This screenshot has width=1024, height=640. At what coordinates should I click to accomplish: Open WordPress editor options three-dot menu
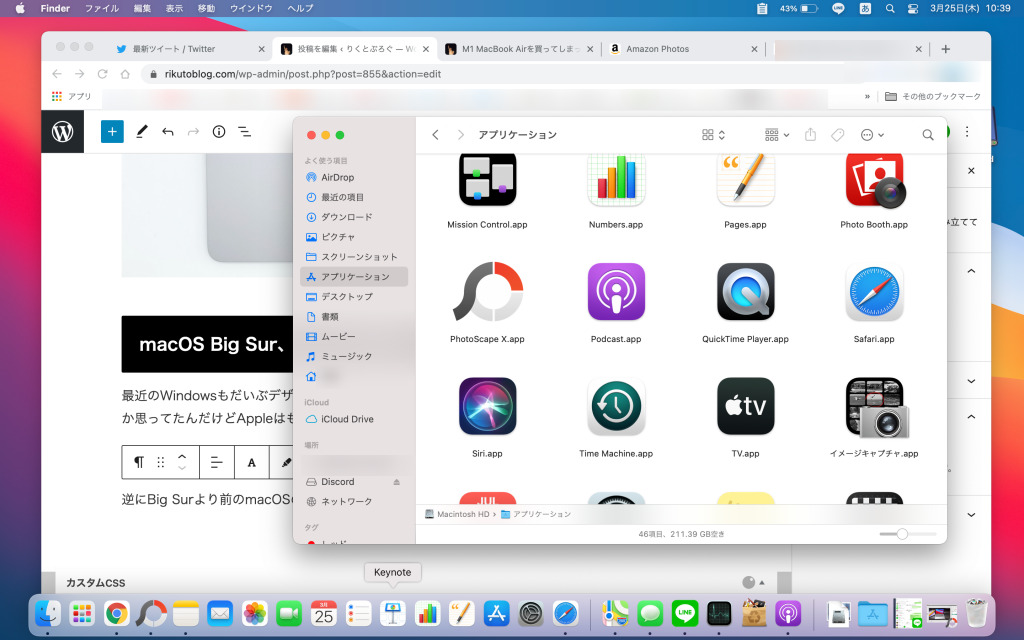click(967, 132)
